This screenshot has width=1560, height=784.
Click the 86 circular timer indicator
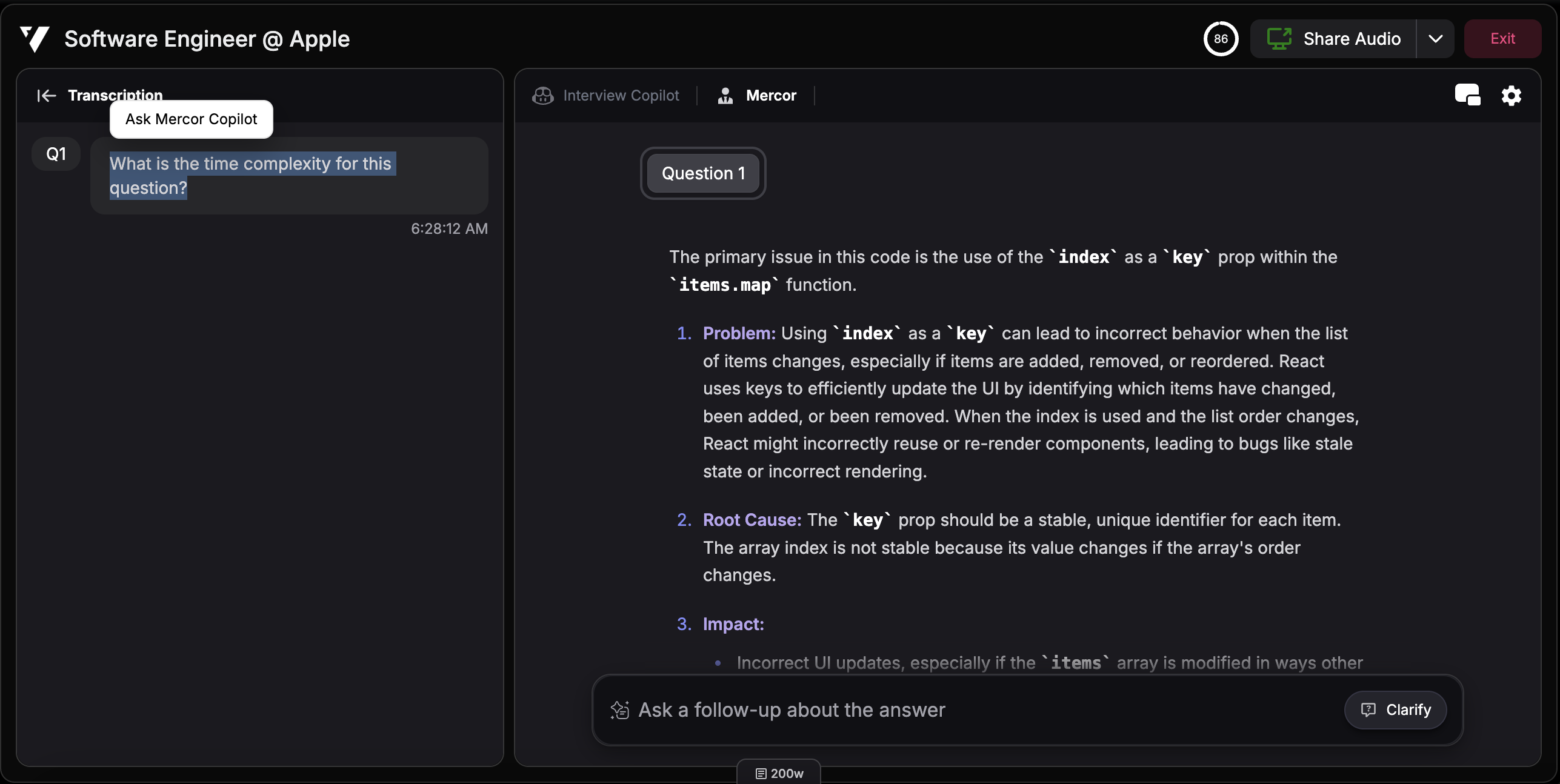[1221, 39]
